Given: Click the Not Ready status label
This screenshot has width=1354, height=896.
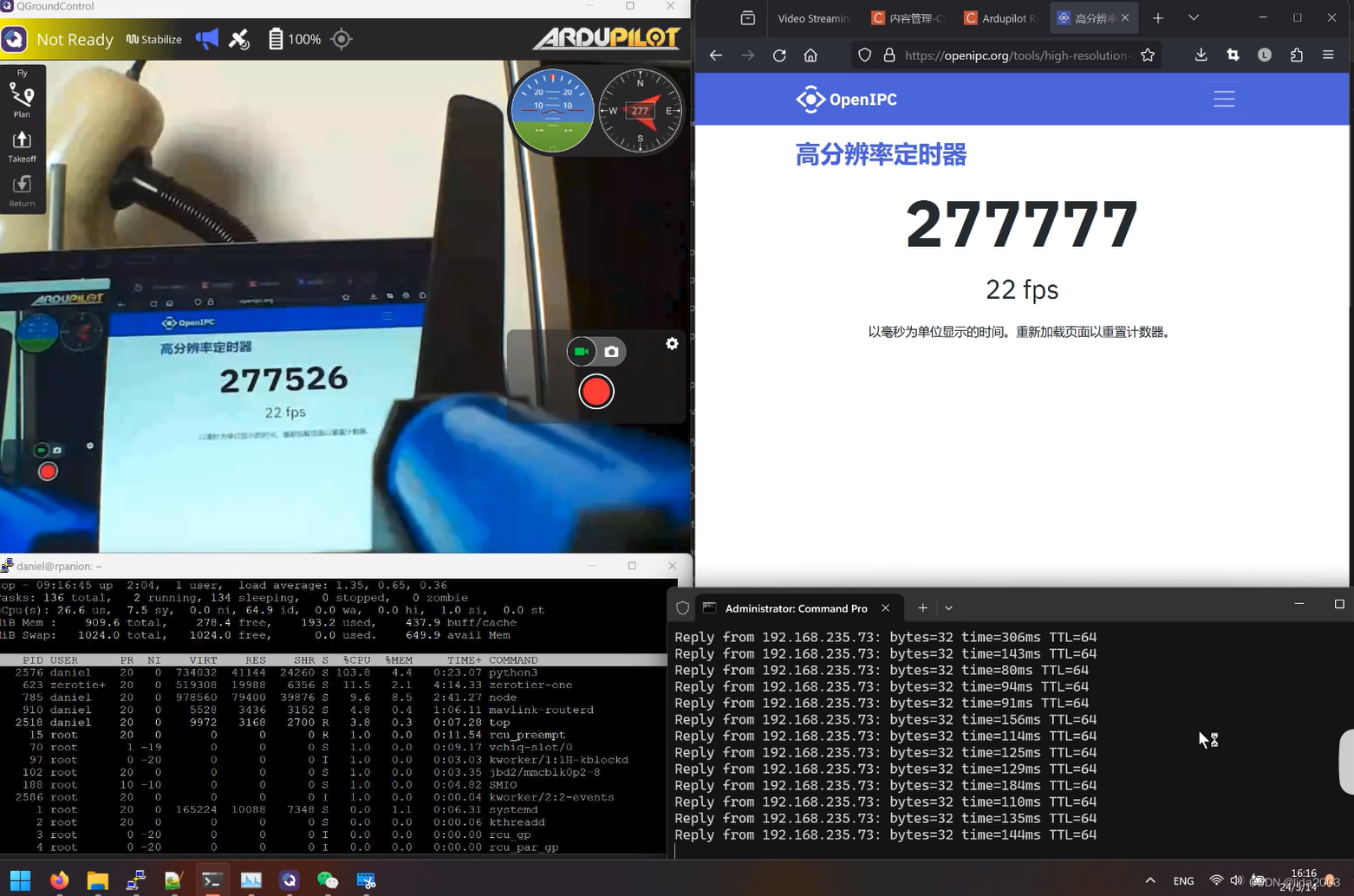Looking at the screenshot, I should tap(75, 39).
